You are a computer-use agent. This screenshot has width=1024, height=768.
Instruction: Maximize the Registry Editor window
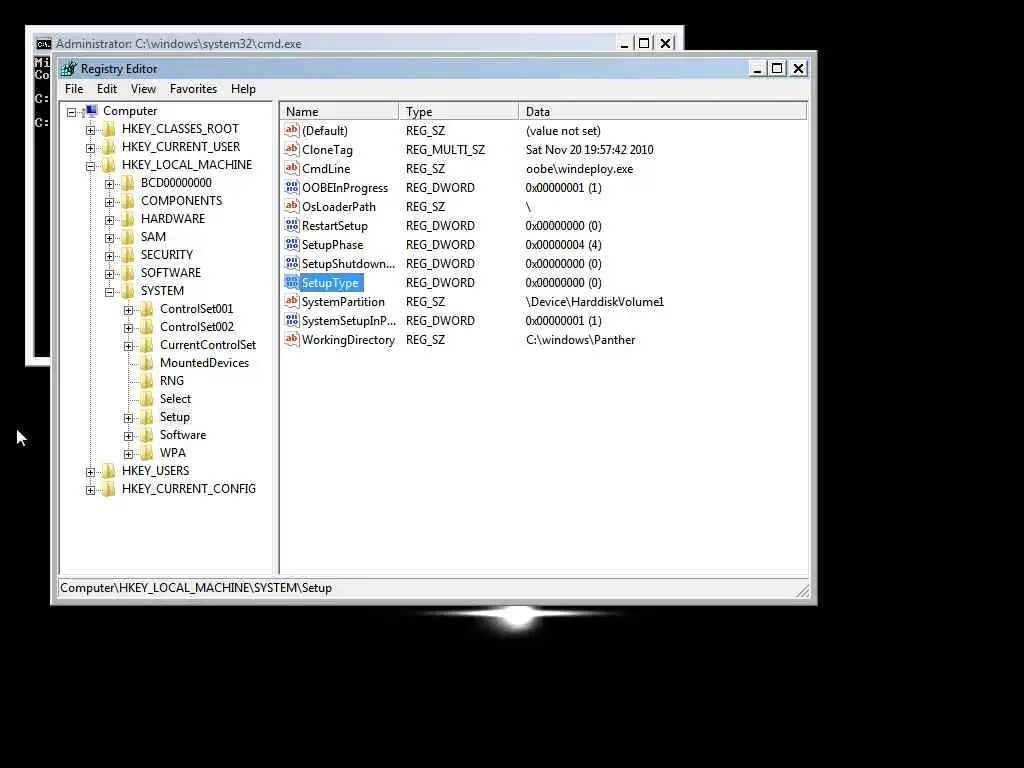click(x=777, y=69)
